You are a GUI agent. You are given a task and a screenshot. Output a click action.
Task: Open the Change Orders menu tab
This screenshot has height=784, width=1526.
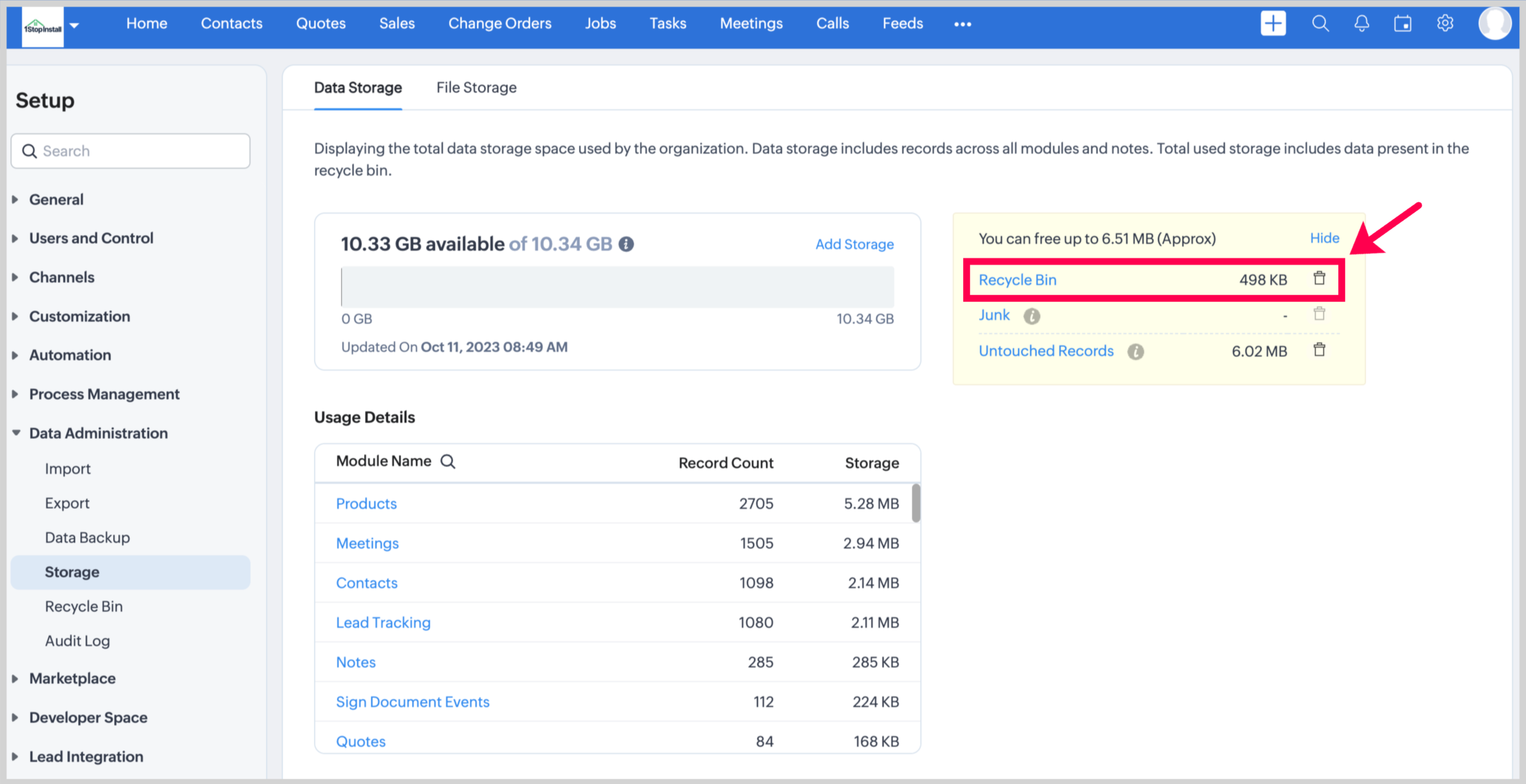(499, 23)
